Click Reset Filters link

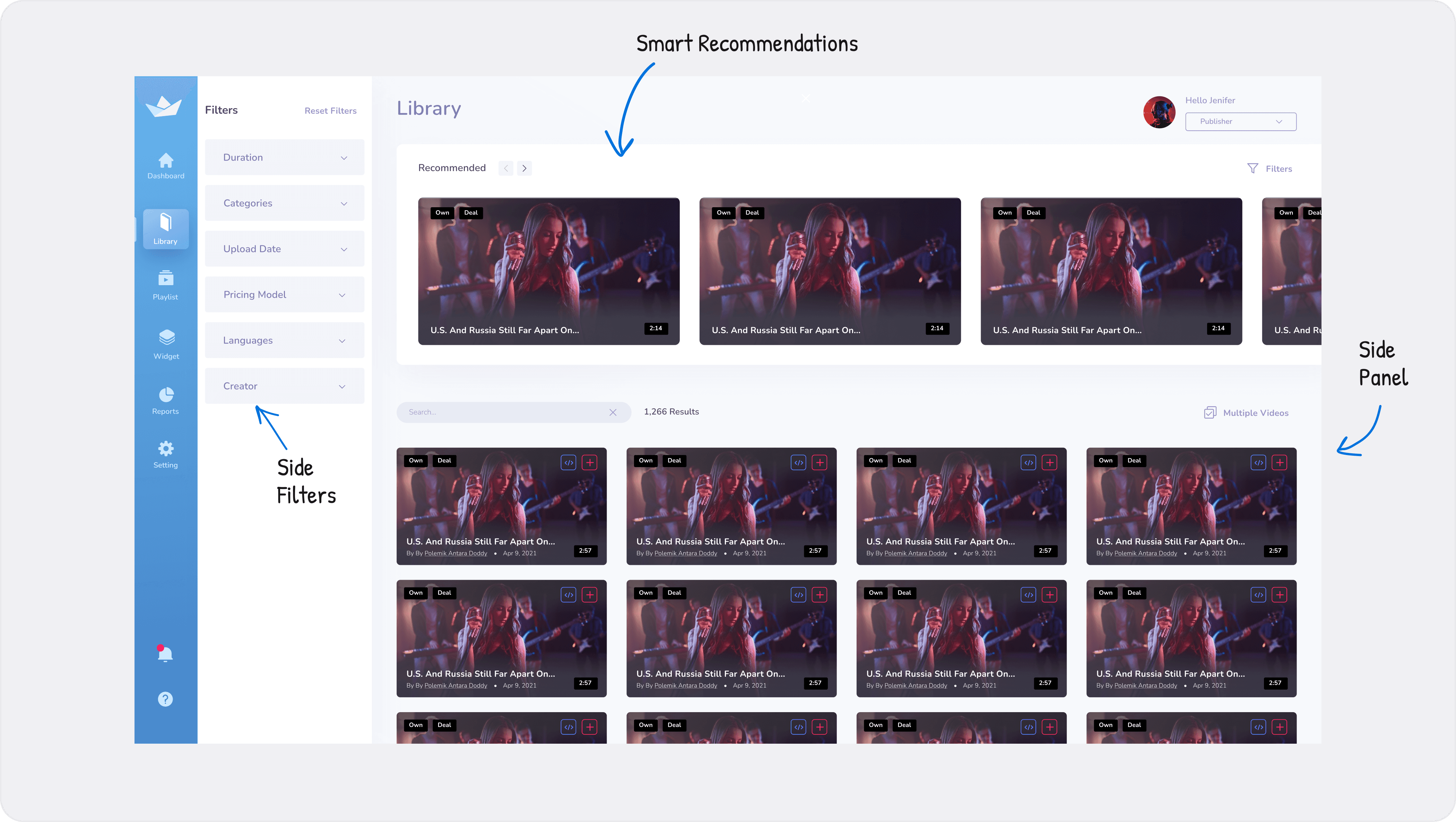point(330,111)
